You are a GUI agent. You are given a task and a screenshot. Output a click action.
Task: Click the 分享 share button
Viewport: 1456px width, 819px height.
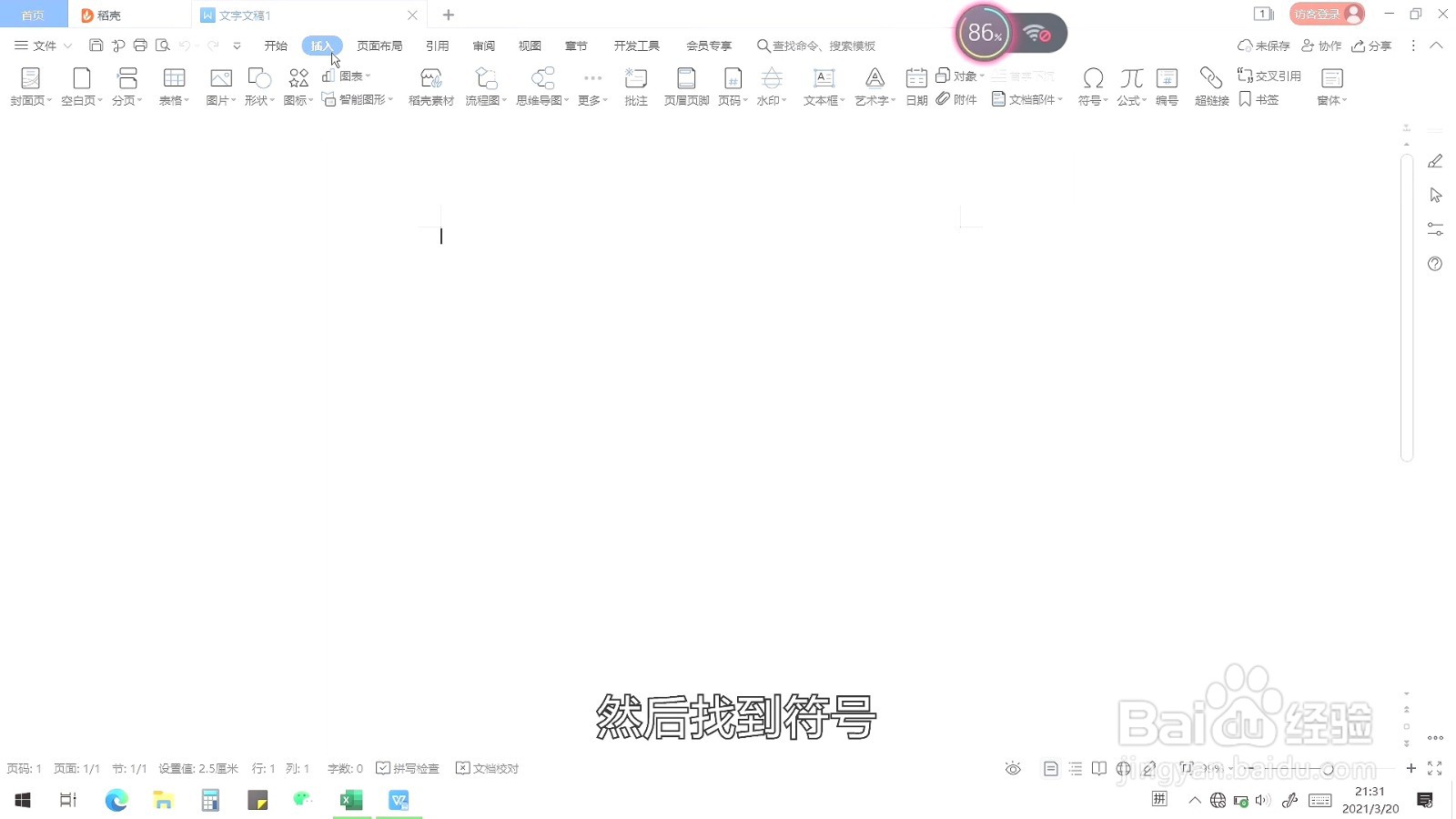tap(1372, 45)
